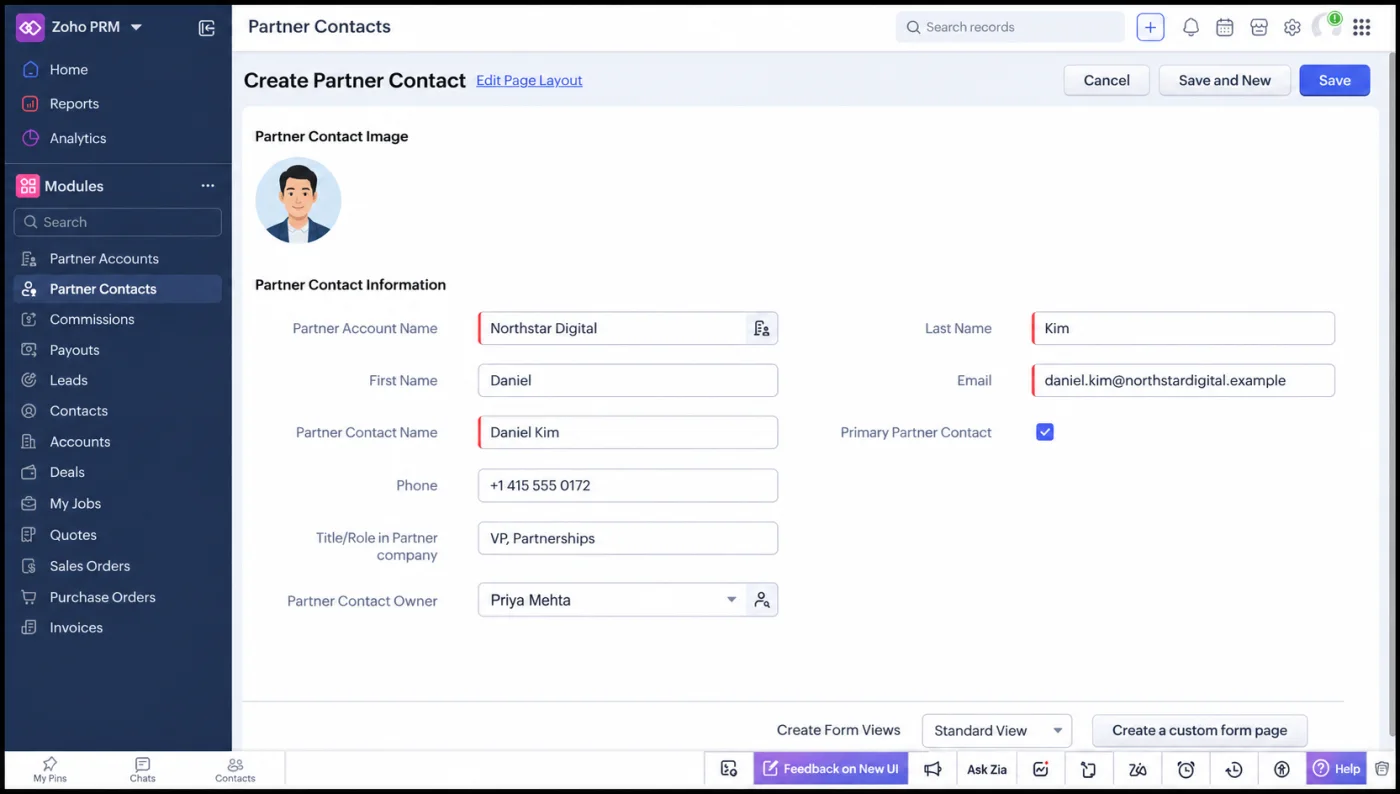Open the apps grid launcher
Viewport: 1400px width, 794px height.
pos(1361,28)
